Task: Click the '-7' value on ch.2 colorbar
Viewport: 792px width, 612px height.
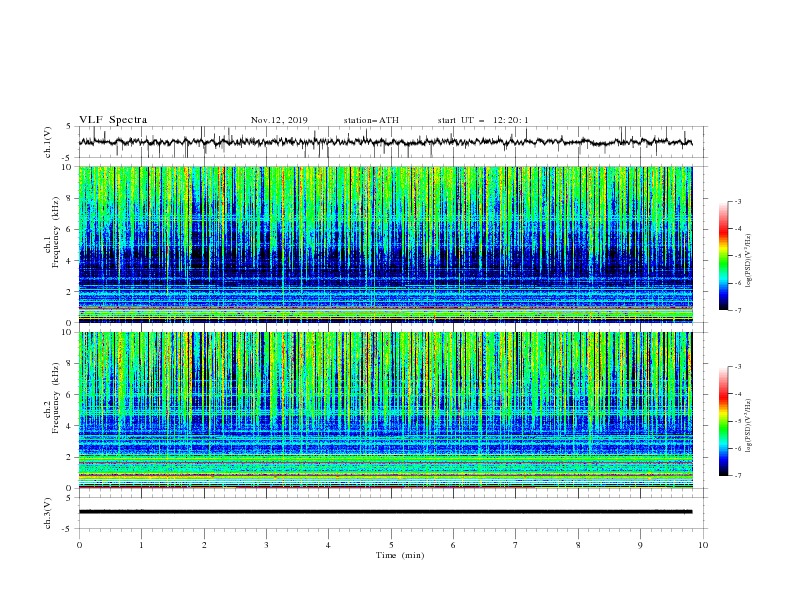Action: pos(737,476)
